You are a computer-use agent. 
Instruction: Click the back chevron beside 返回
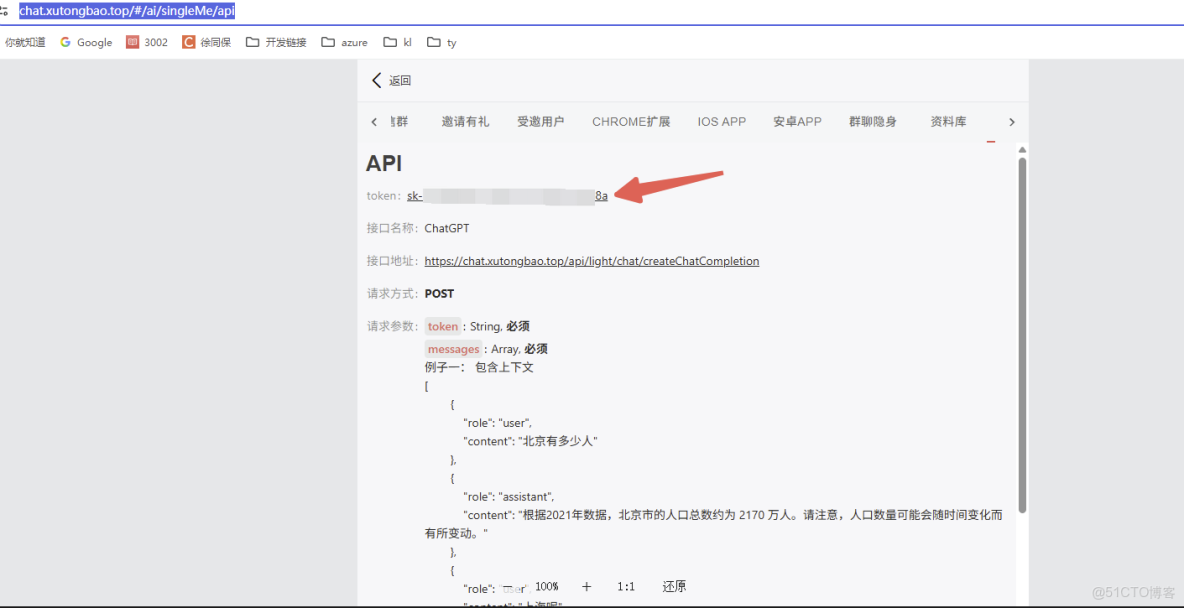pos(376,80)
